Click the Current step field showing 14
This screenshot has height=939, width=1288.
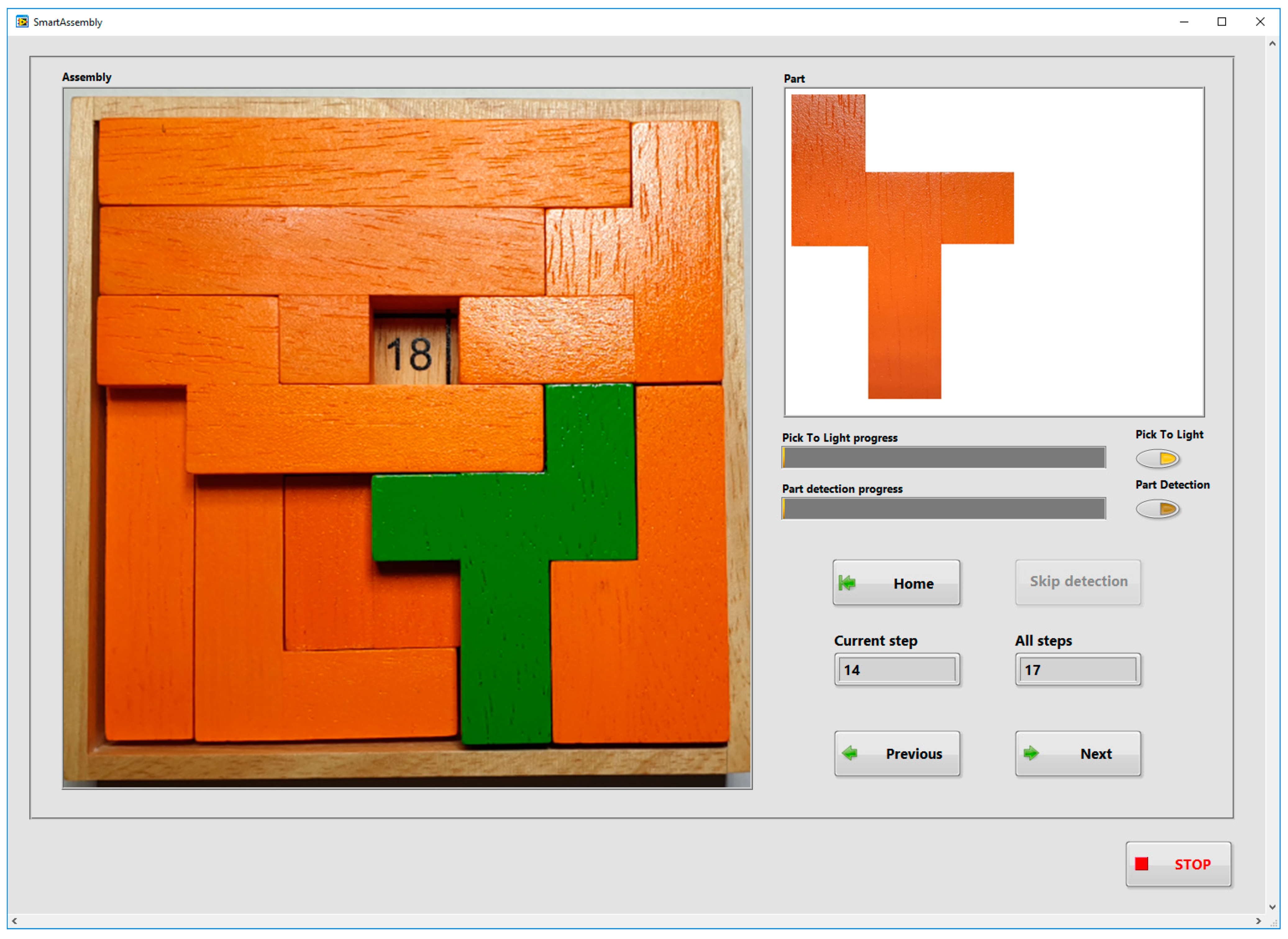[x=897, y=670]
